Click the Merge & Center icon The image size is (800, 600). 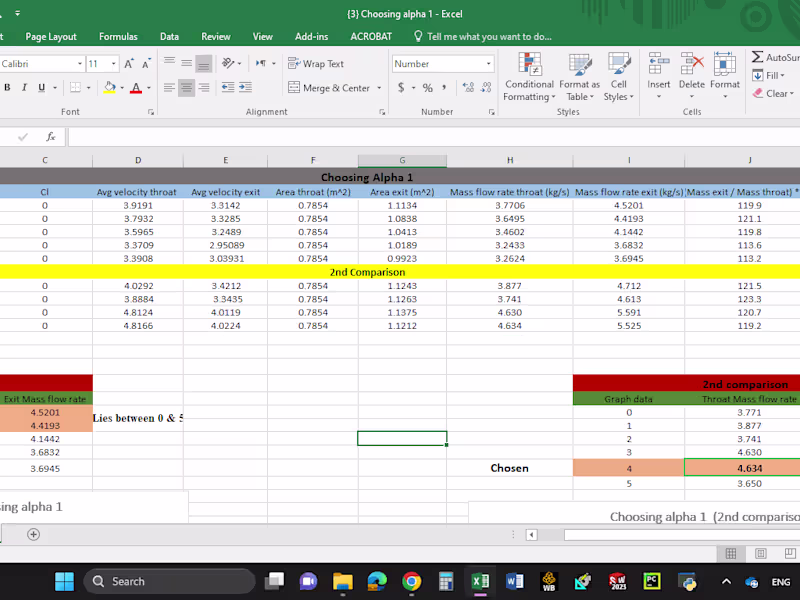click(330, 87)
